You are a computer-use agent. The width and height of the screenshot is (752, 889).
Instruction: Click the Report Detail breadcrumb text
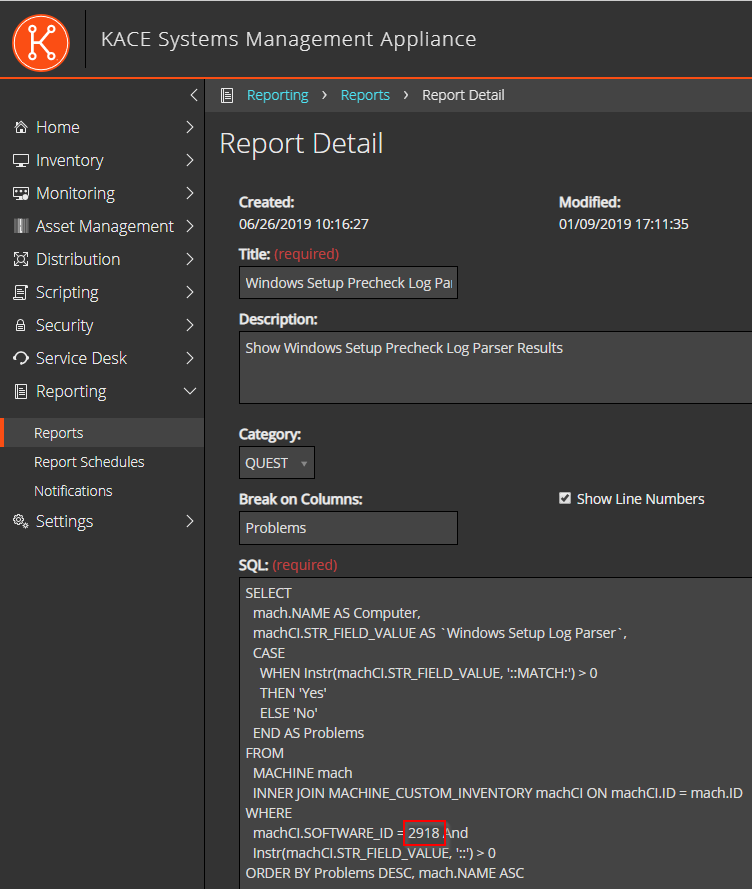463,95
